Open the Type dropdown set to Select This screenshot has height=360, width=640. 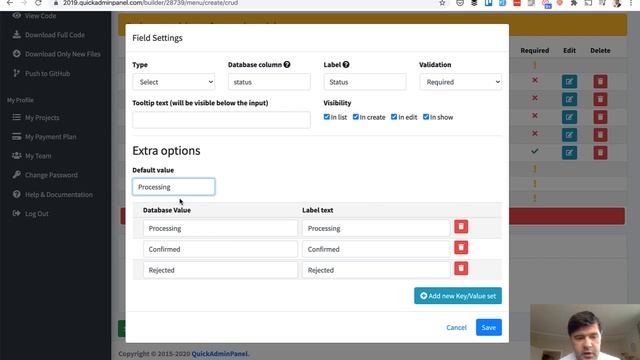point(173,82)
